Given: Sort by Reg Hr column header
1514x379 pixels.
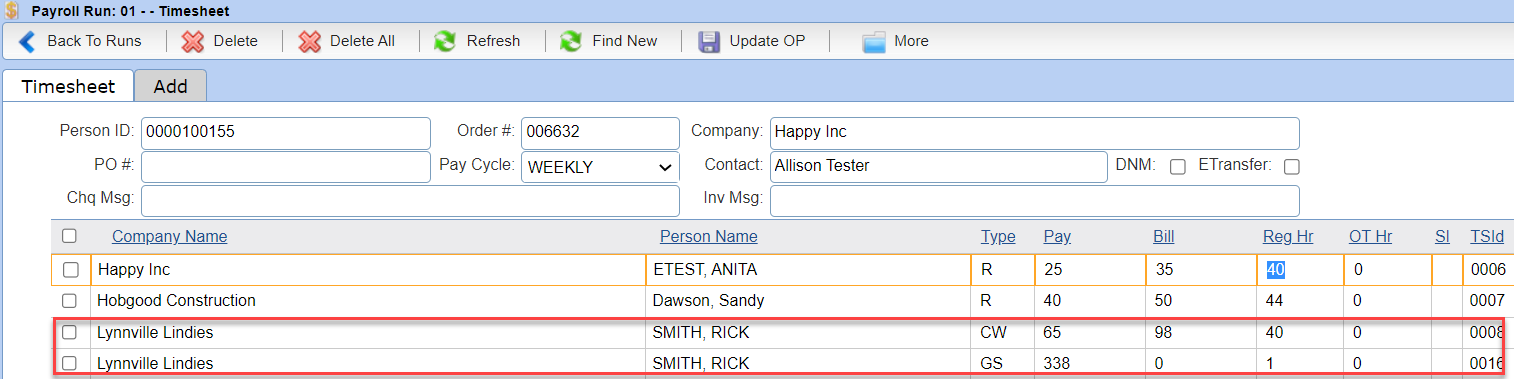Looking at the screenshot, I should [x=1288, y=237].
